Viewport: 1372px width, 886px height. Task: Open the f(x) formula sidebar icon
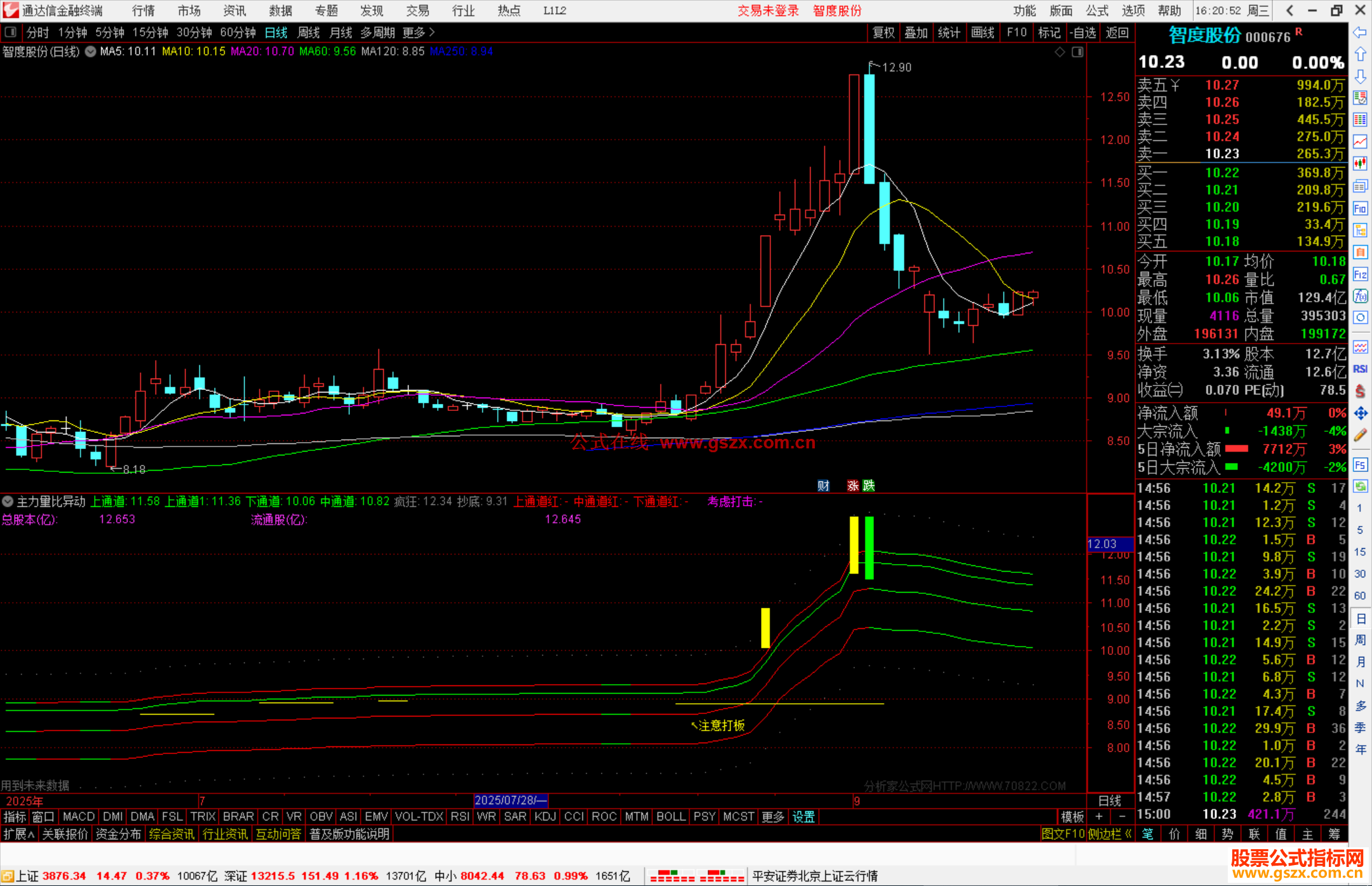point(1360,296)
